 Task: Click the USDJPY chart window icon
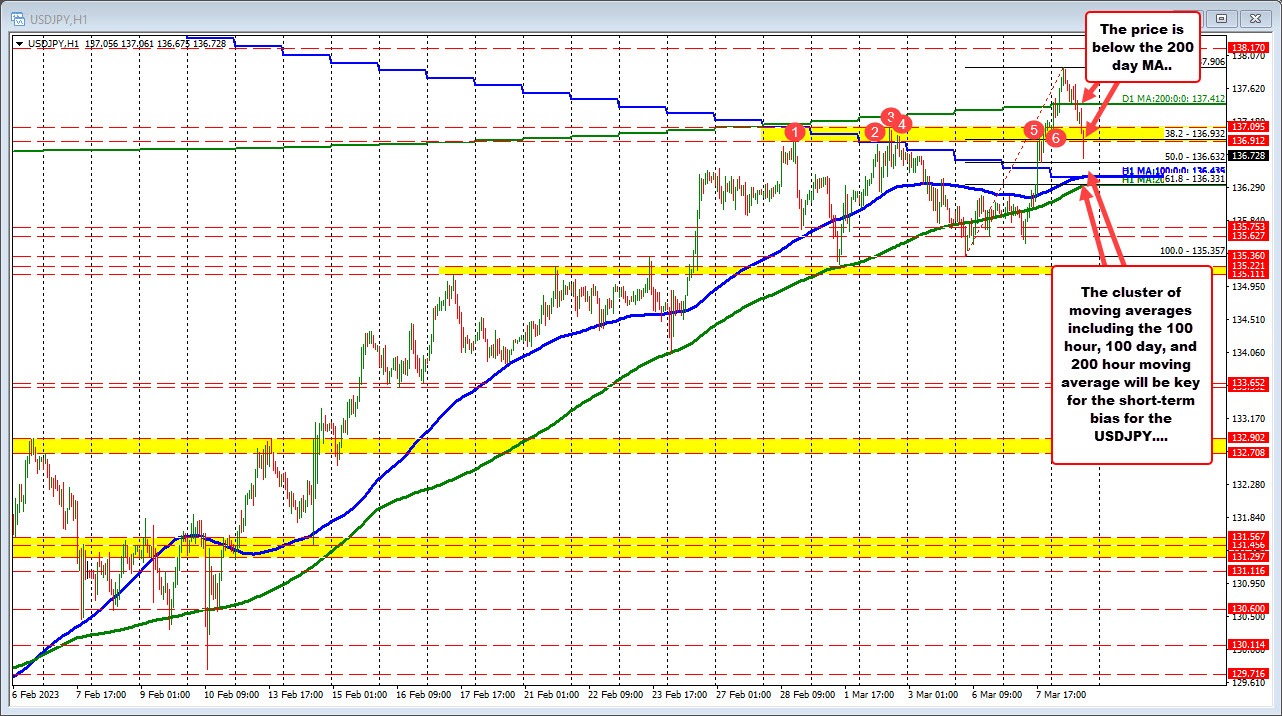pos(17,17)
